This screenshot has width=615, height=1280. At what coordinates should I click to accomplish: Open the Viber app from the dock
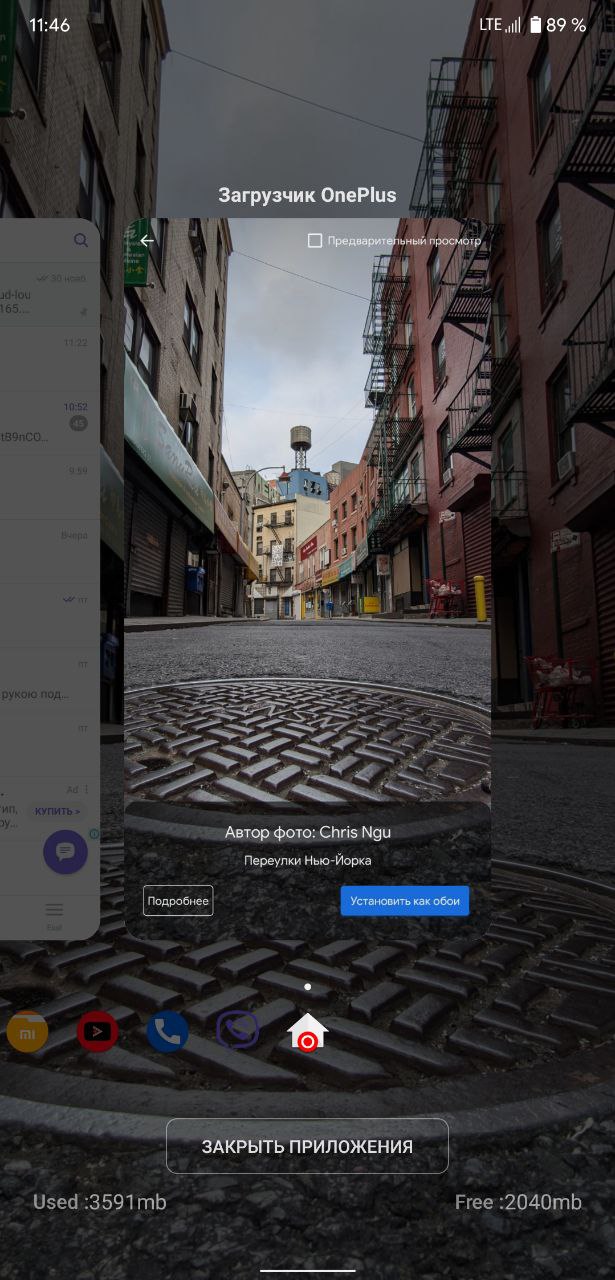tap(238, 1031)
